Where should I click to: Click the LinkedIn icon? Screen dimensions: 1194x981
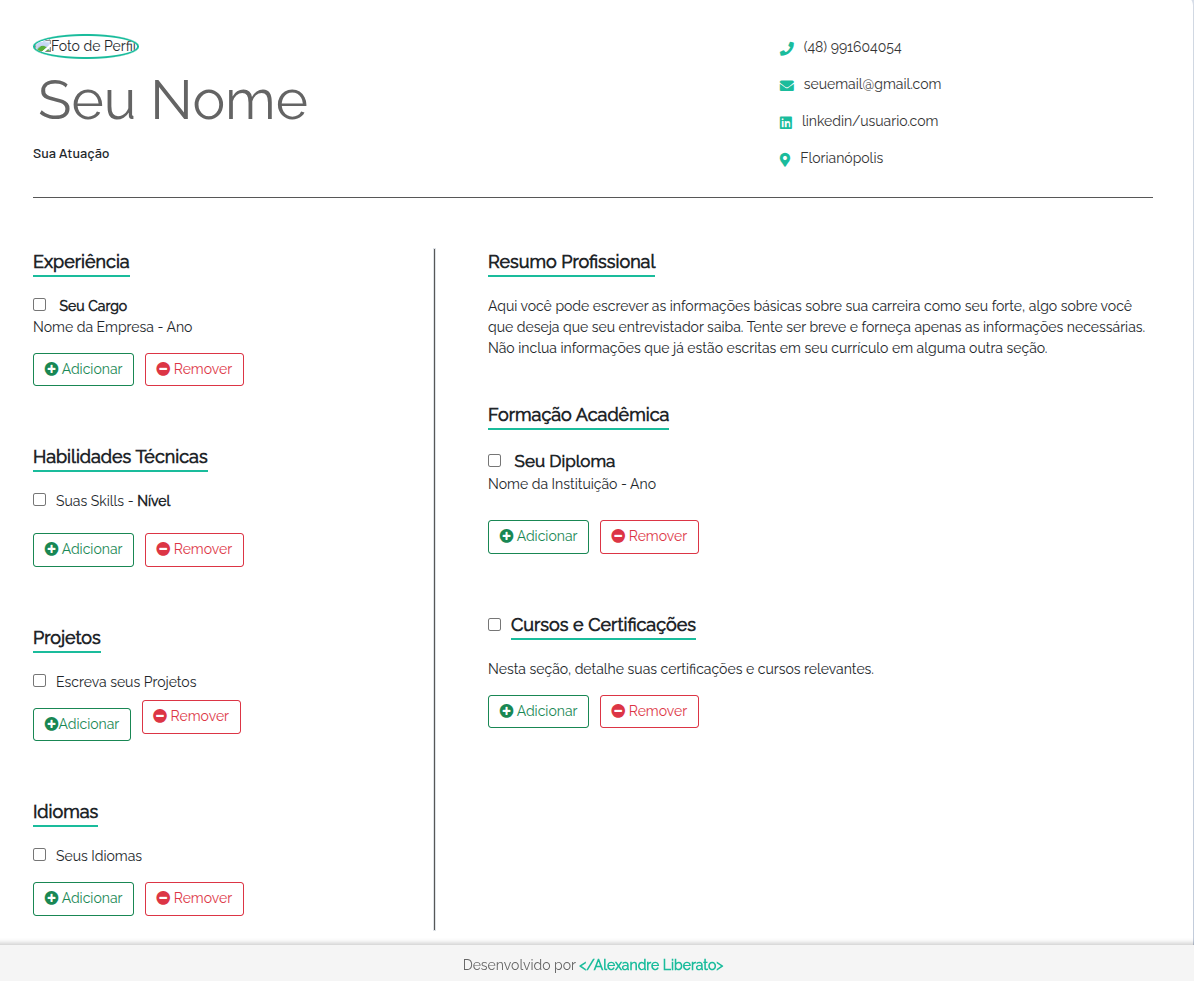pos(786,122)
